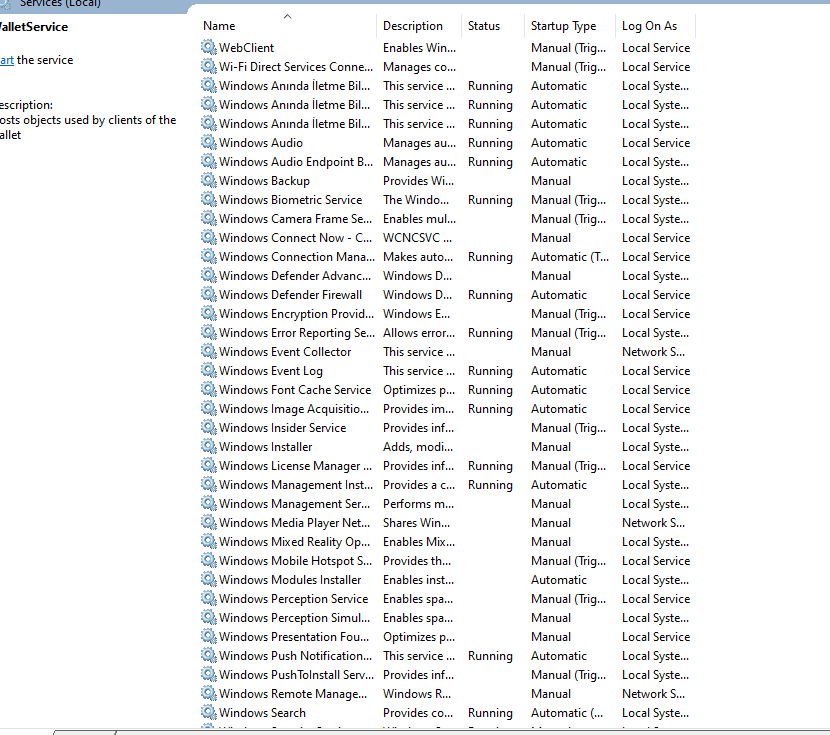Screen dimensions: 830x735
Task: Click the Windows Camera Frame Se... icon
Action: click(209, 219)
